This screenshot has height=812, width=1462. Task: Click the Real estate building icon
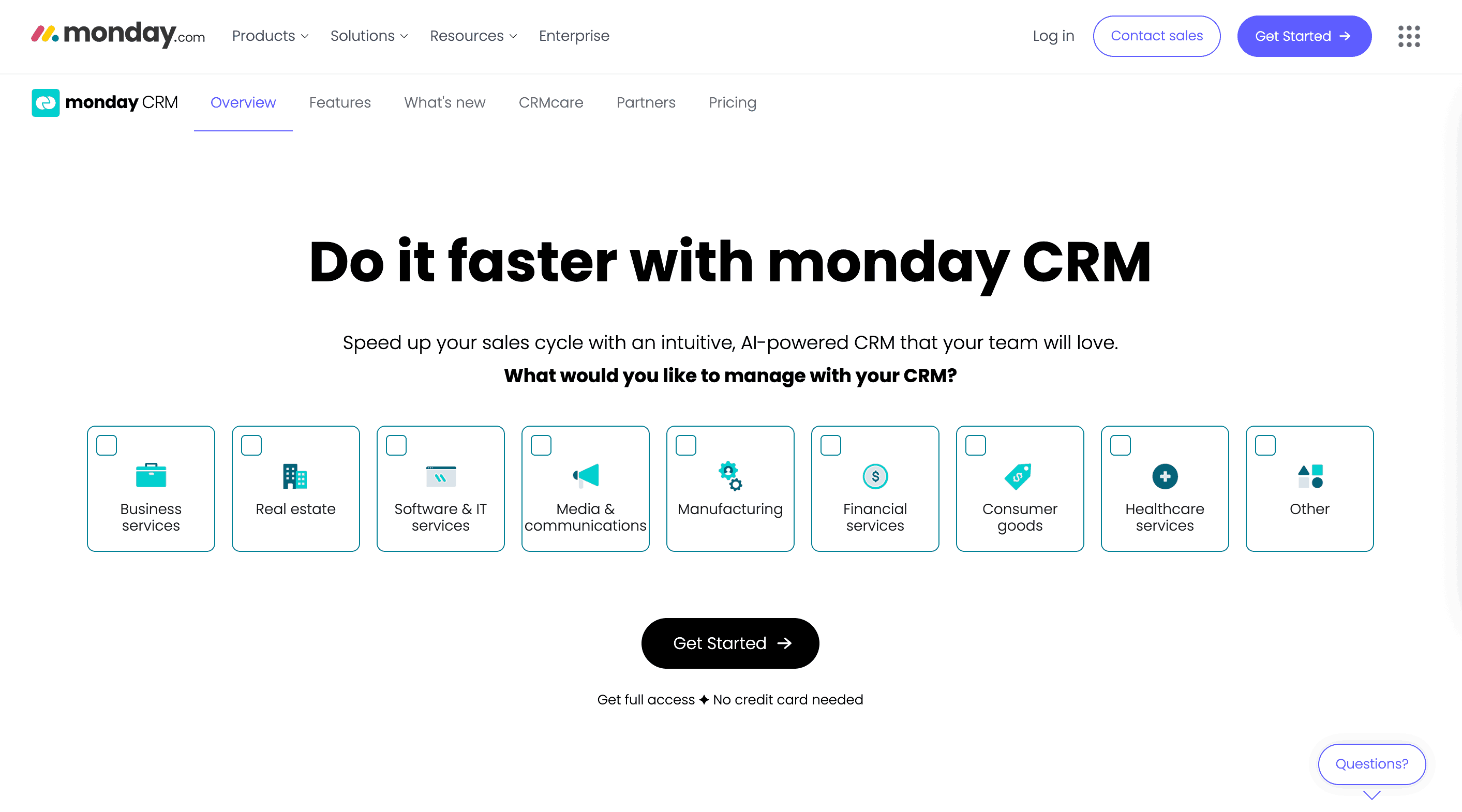coord(295,476)
